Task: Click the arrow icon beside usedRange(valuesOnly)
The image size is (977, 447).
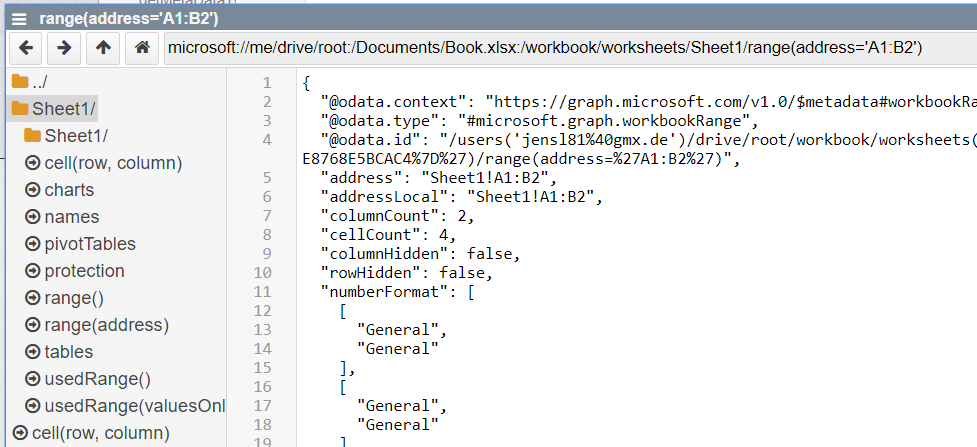Action: point(31,406)
